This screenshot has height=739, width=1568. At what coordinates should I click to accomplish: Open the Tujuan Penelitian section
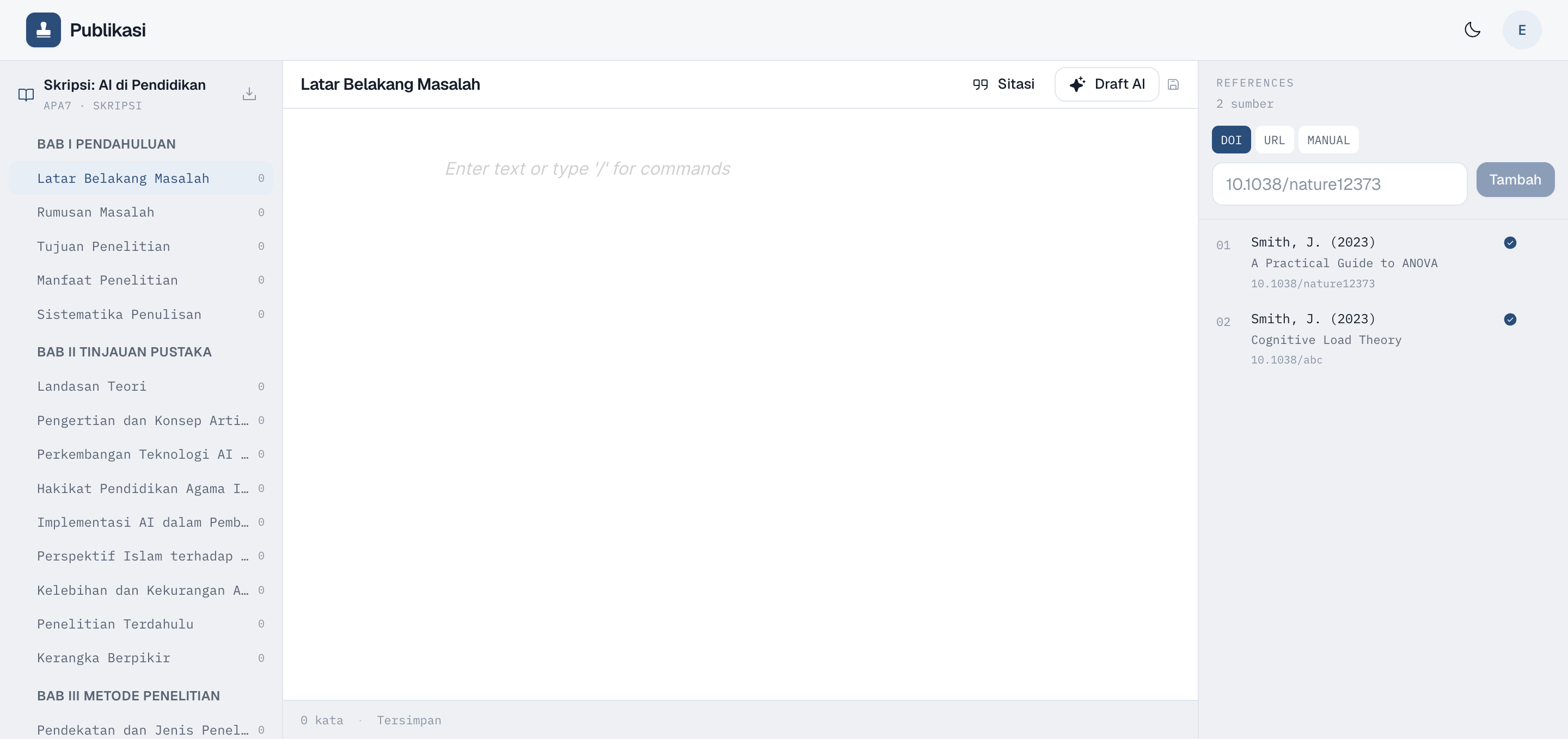[141, 247]
